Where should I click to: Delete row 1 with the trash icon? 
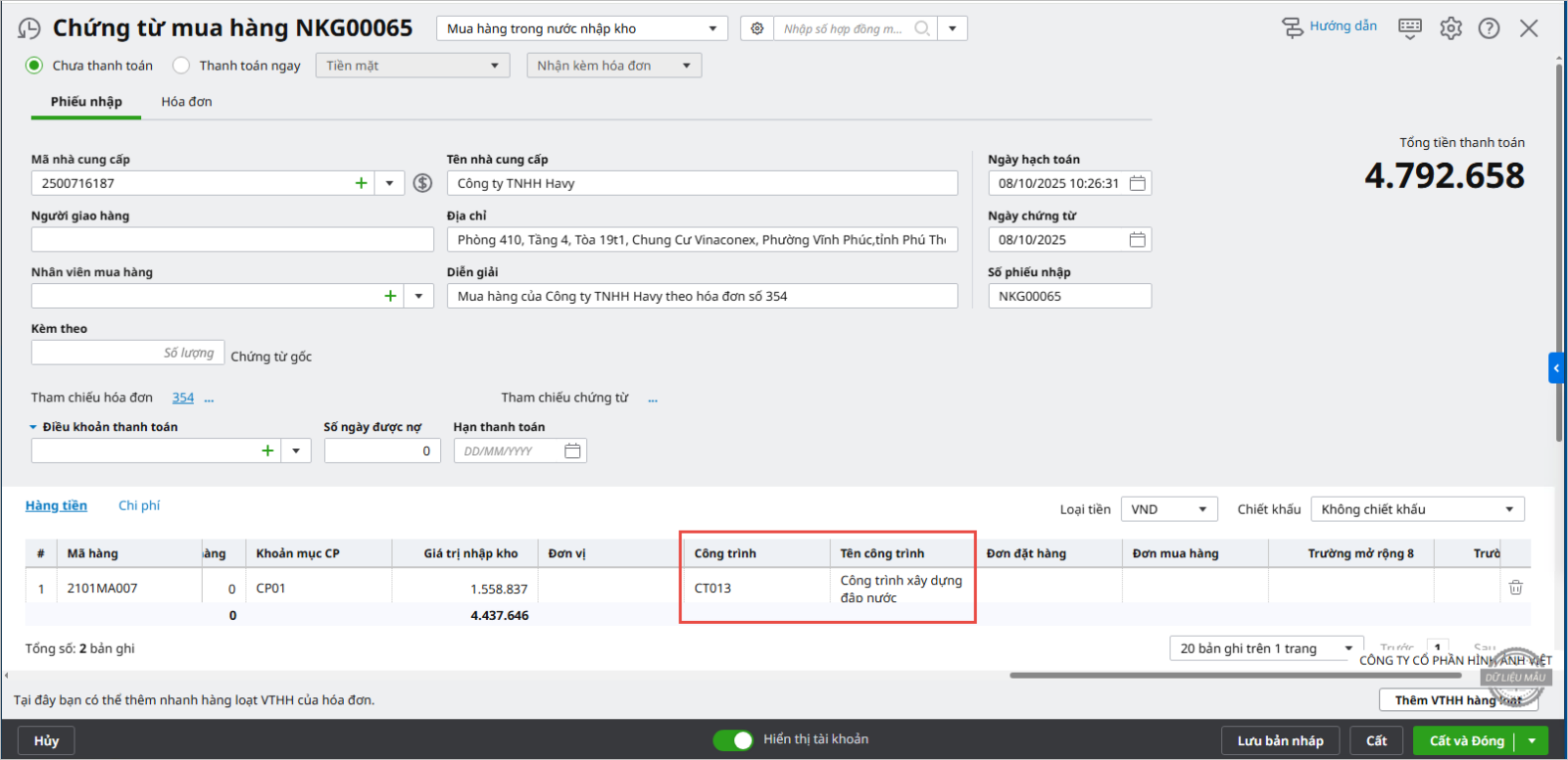pos(1515,588)
